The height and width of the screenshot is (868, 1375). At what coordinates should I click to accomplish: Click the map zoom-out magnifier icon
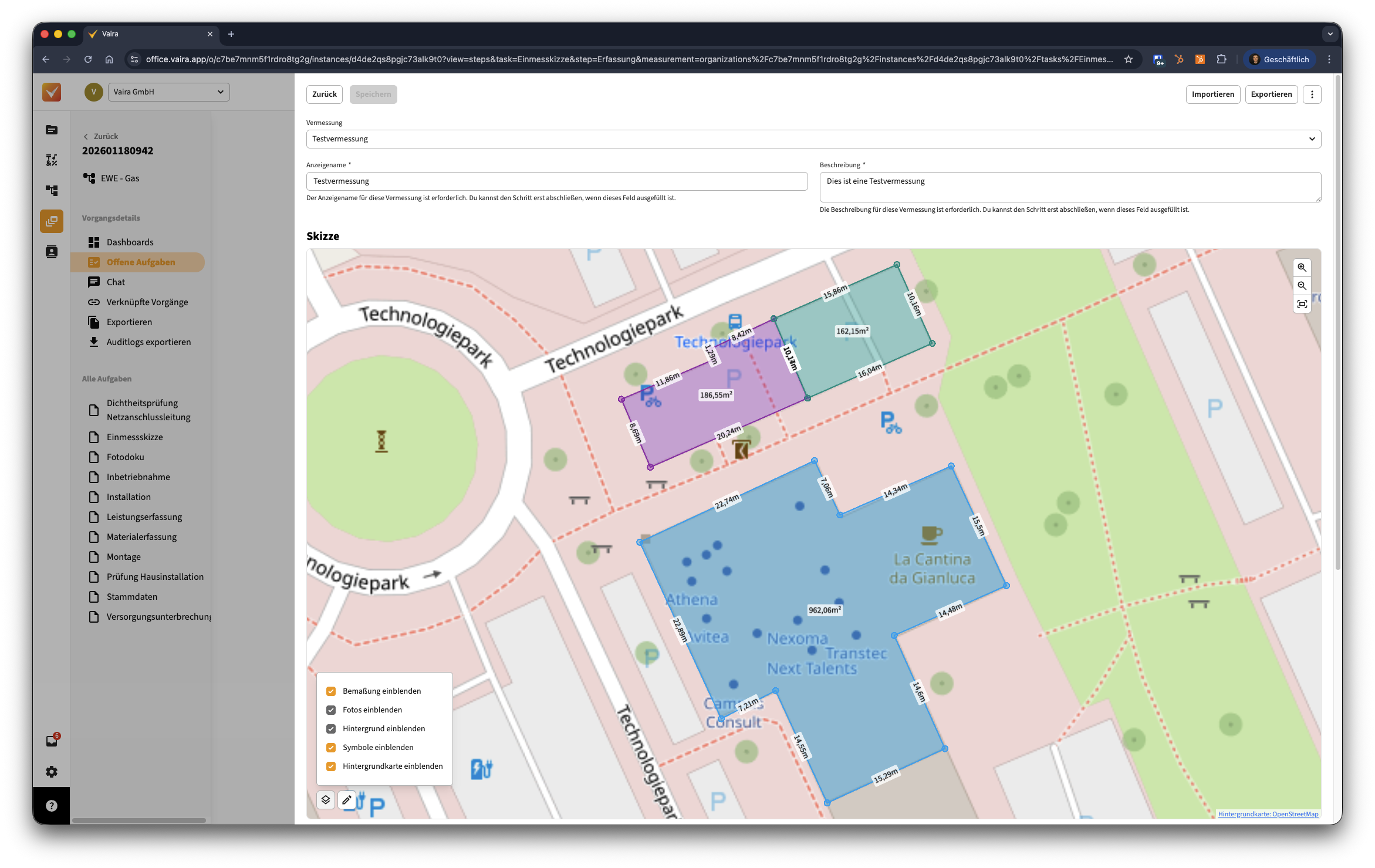[x=1302, y=286]
